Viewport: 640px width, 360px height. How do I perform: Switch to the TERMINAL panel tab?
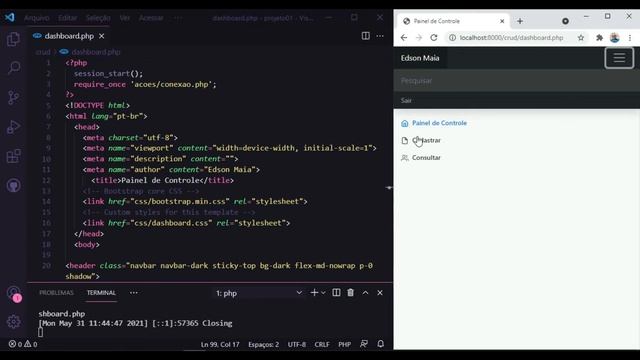tap(101, 293)
